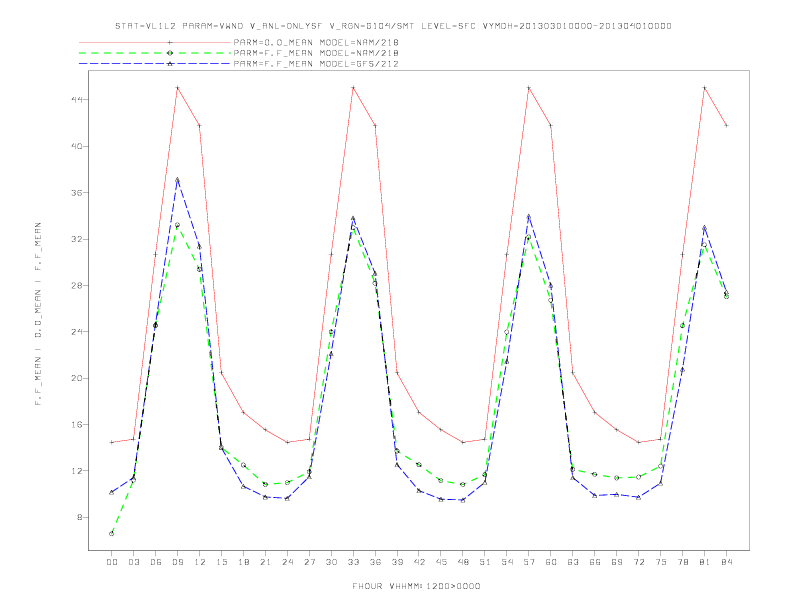
Task: Select legend entry PARM=F.F_MEAN MODEL=NAM/218
Action: [316, 53]
